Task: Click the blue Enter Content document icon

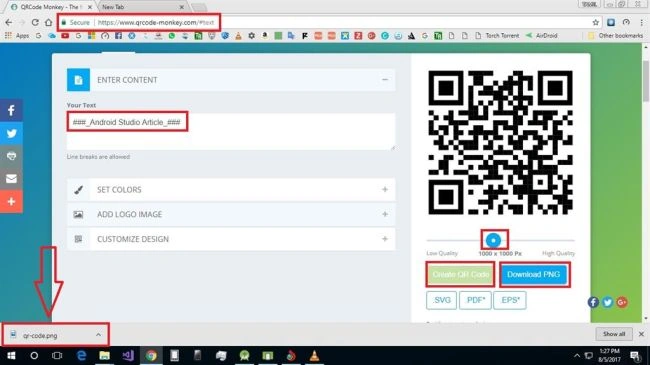Action: 78,80
